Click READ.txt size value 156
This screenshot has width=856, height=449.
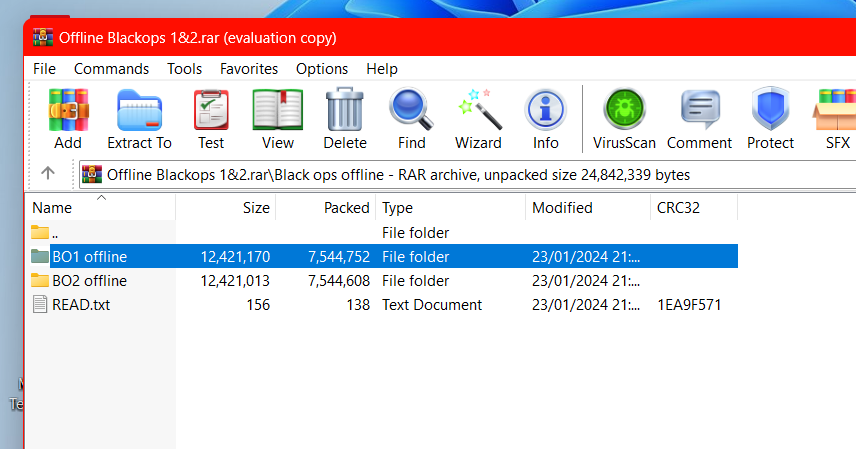(x=258, y=304)
